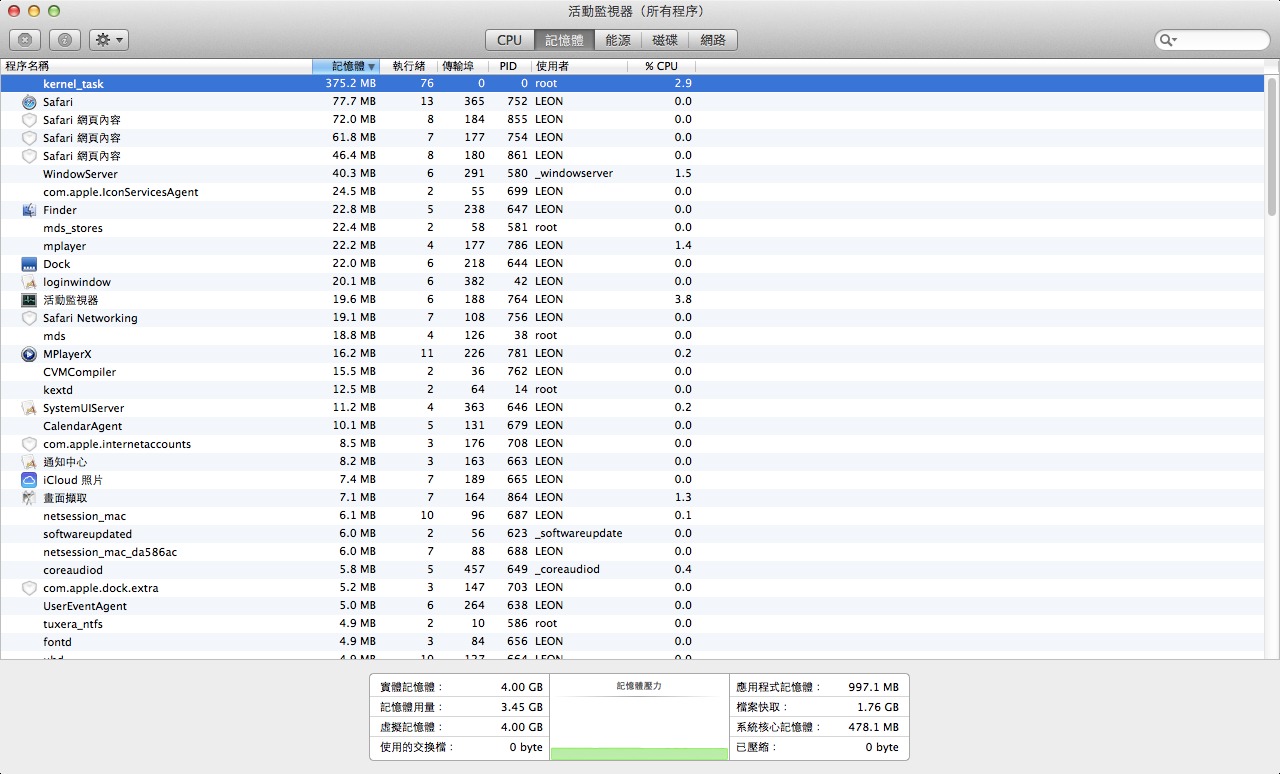Viewport: 1280px width, 774px height.
Task: Click the 記憶體壓力 graph
Action: tap(639, 718)
